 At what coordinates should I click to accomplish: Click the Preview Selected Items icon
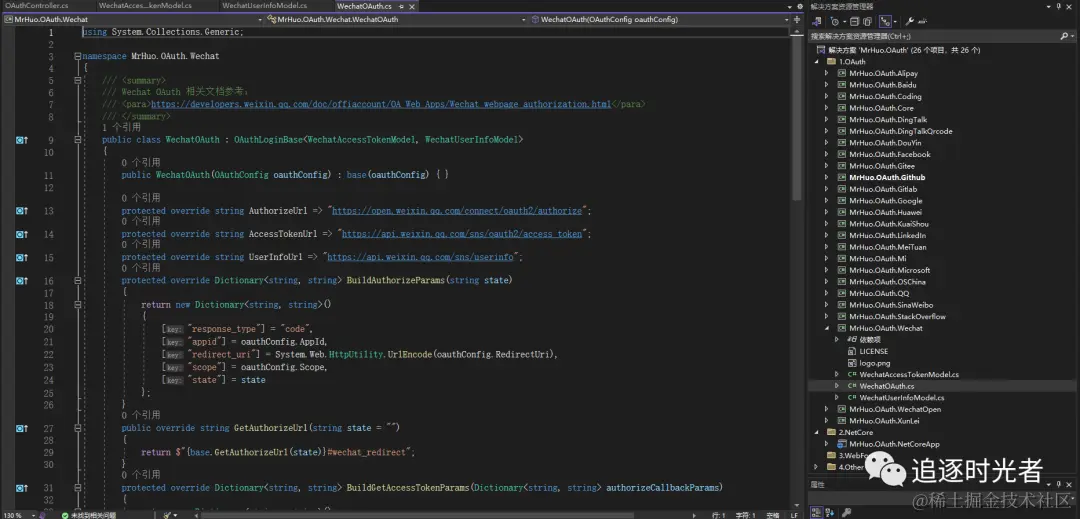point(924,21)
